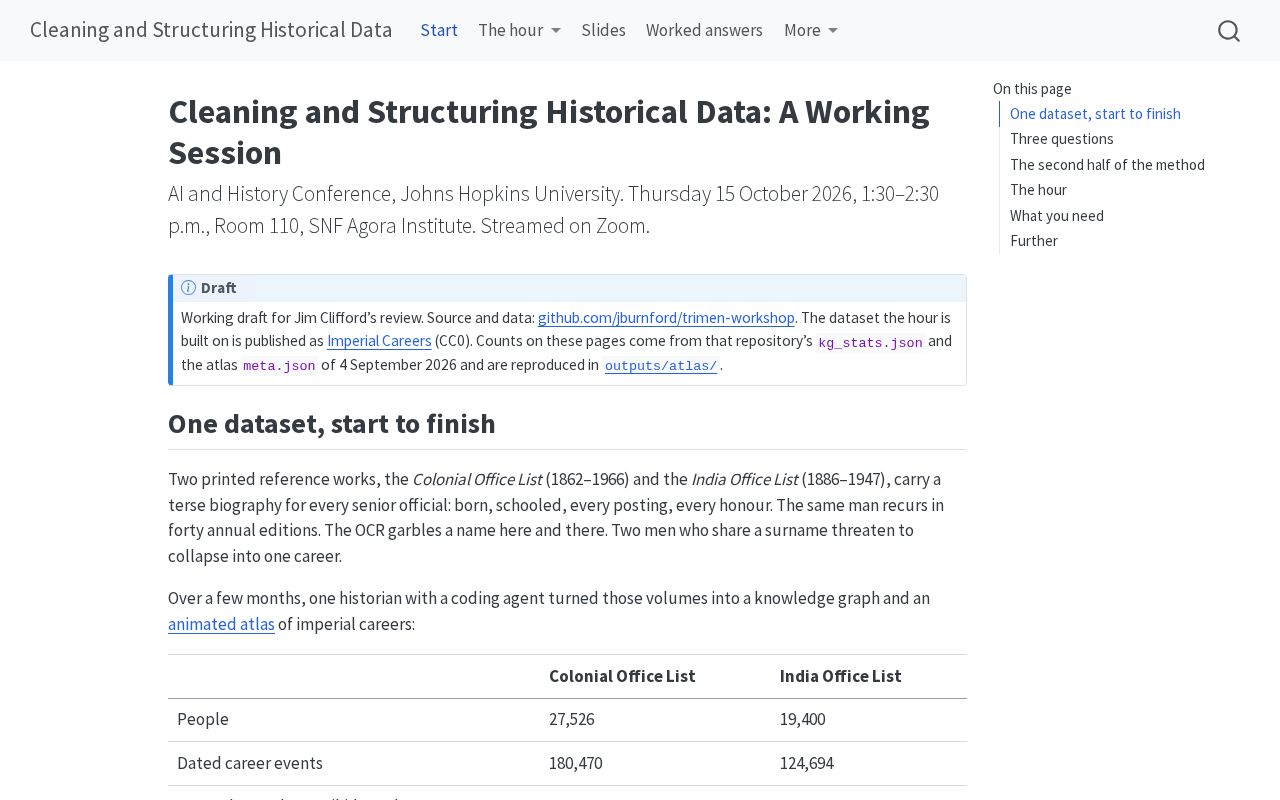1280x800 pixels.
Task: Click the kg_stats.json code text
Action: click(870, 343)
